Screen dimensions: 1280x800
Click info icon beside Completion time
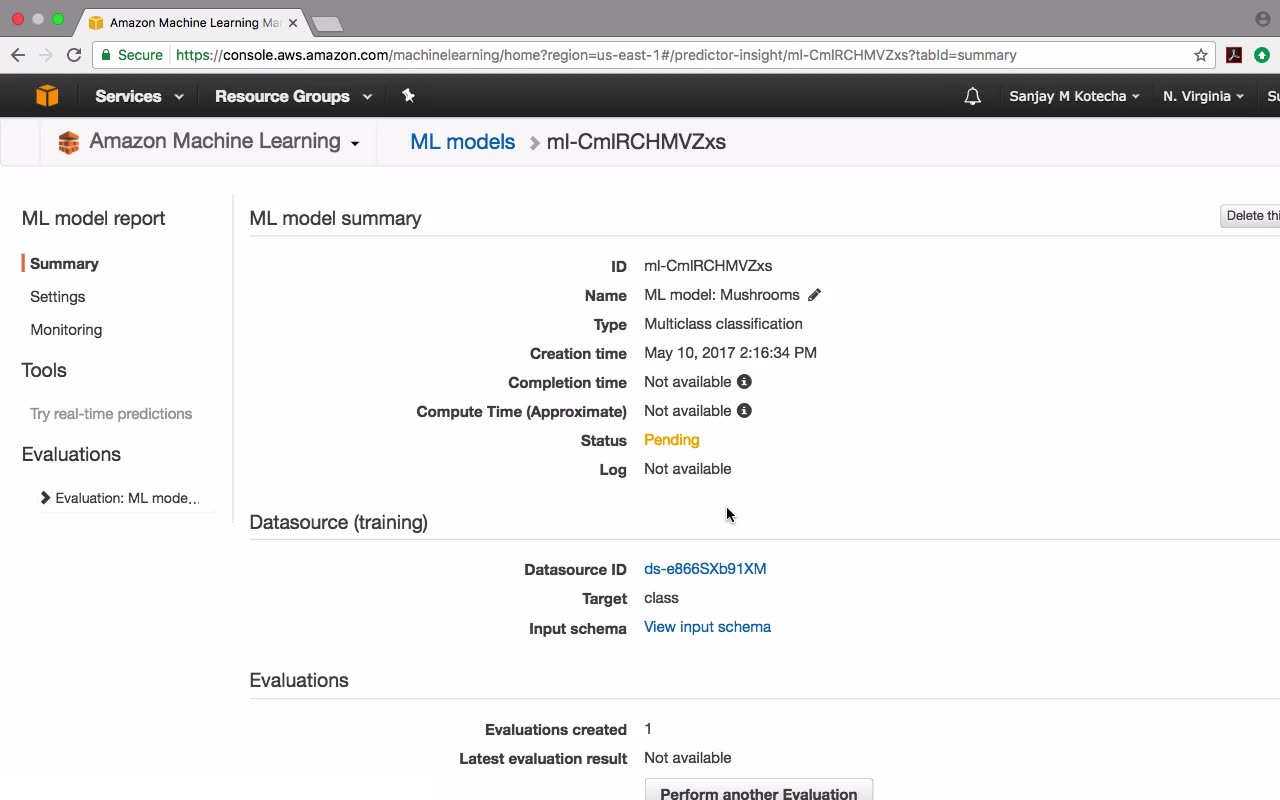point(744,382)
